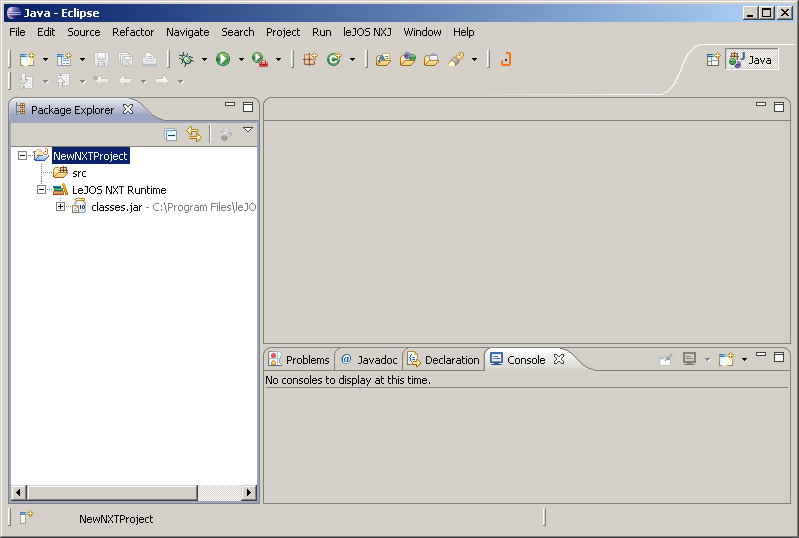
Task: Select the Java perspective button
Action: click(751, 60)
